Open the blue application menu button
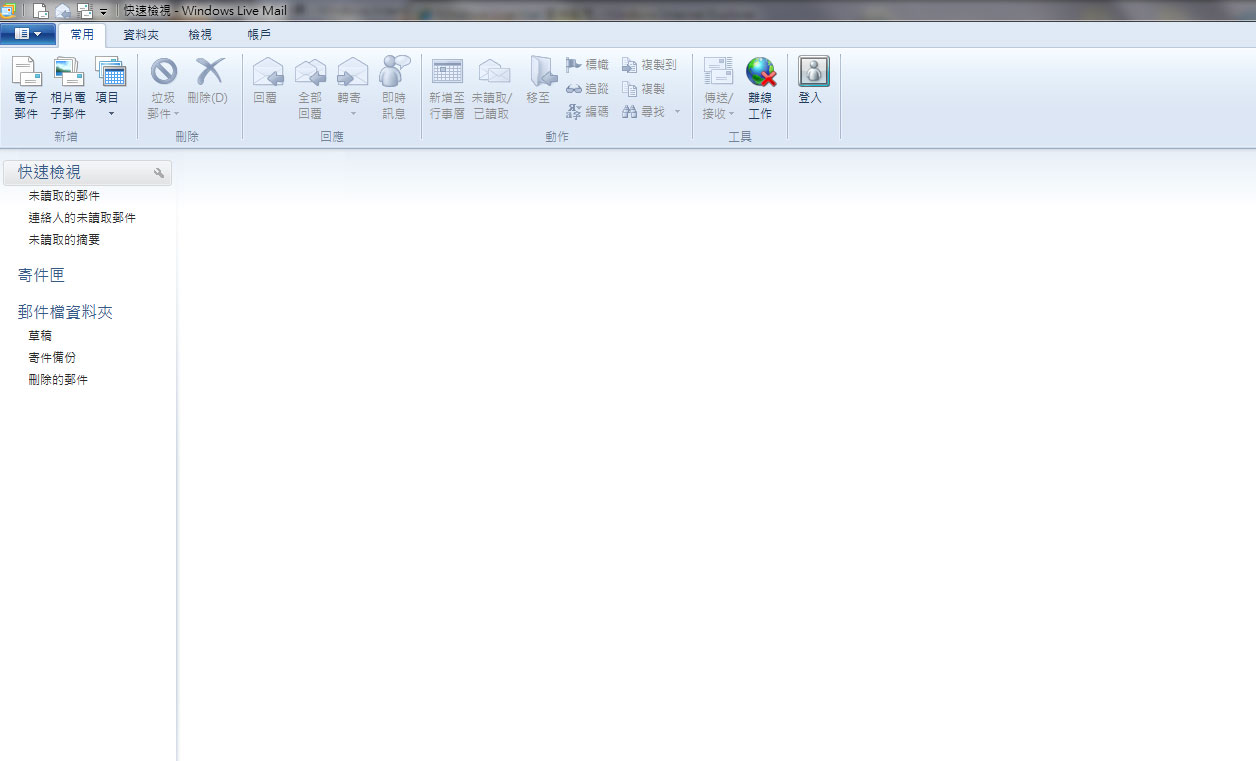Viewport: 1256px width, 761px height. tap(28, 34)
